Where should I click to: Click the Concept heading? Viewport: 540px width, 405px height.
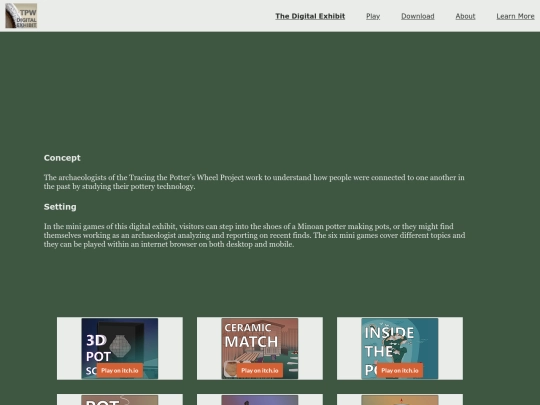click(x=62, y=158)
